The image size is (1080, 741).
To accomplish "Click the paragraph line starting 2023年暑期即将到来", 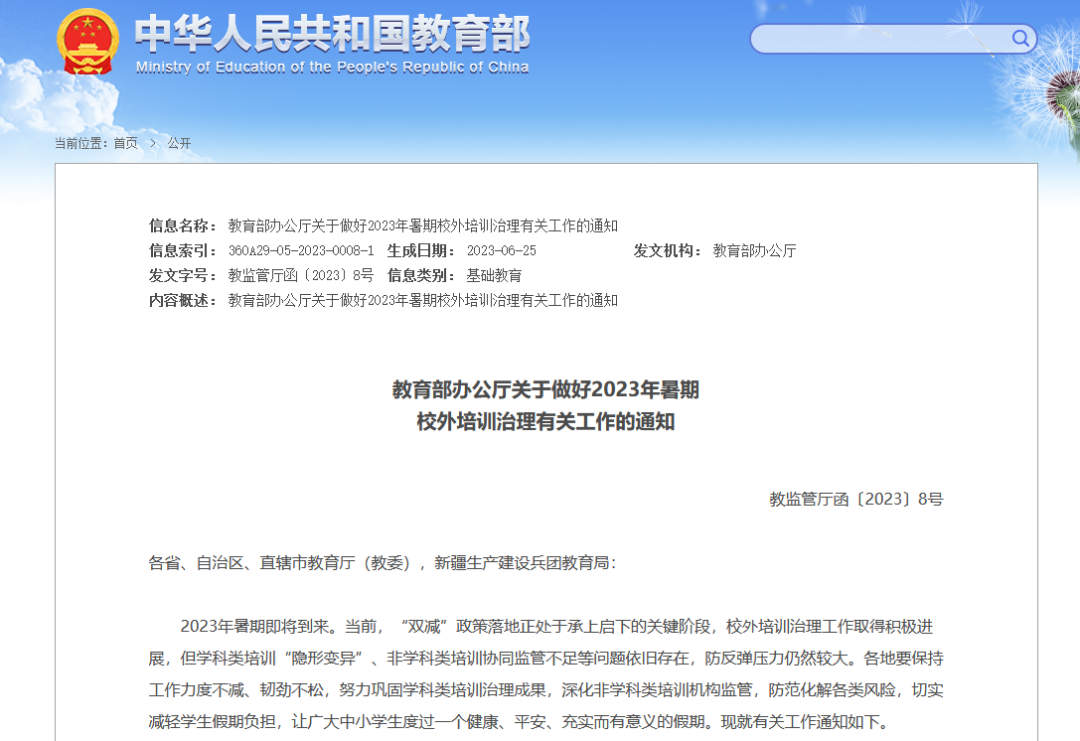I will click(557, 626).
